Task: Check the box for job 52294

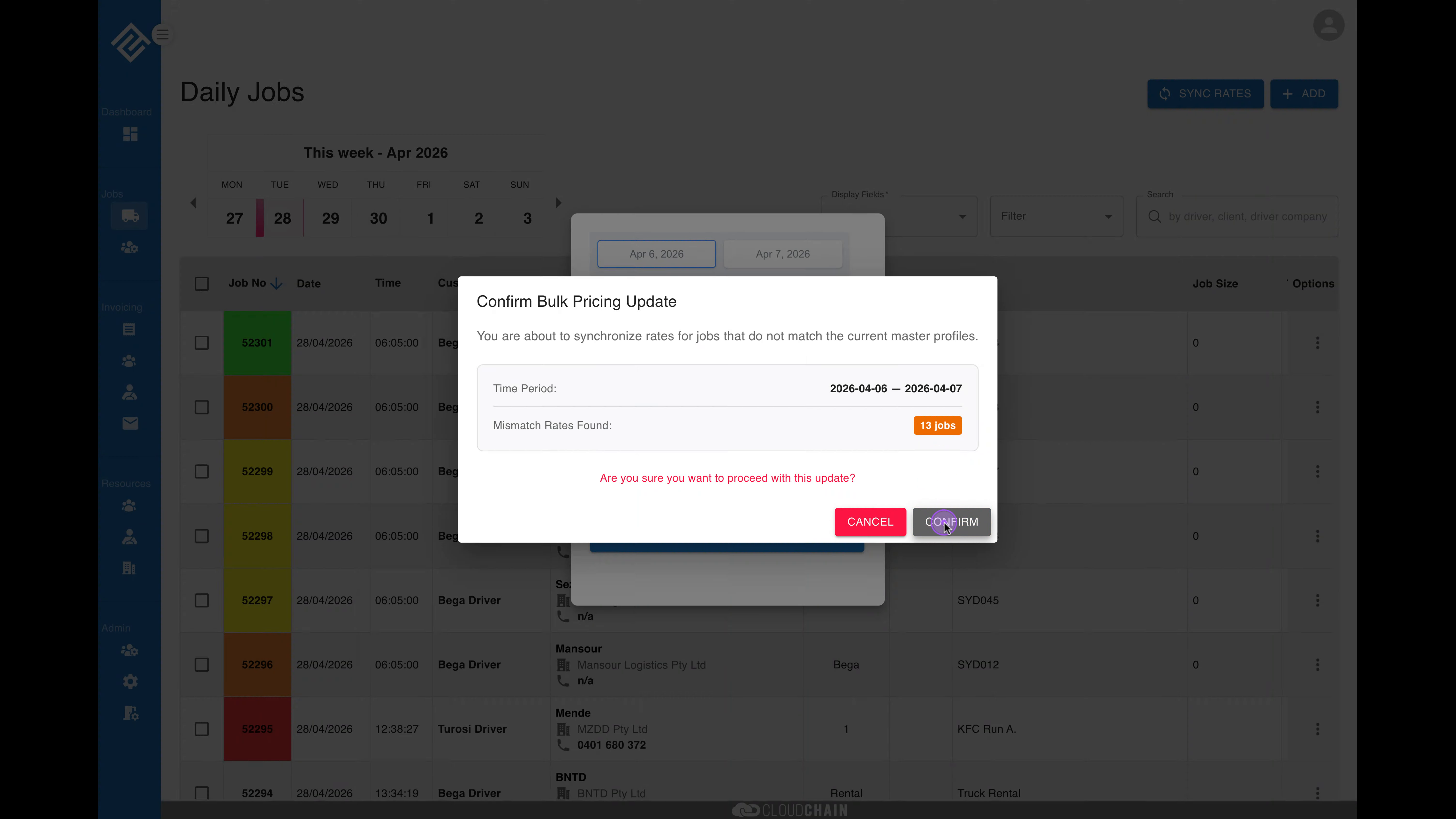Action: [202, 794]
